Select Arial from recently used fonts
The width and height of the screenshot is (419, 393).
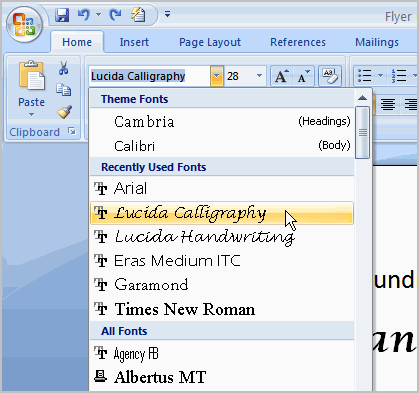(222, 188)
